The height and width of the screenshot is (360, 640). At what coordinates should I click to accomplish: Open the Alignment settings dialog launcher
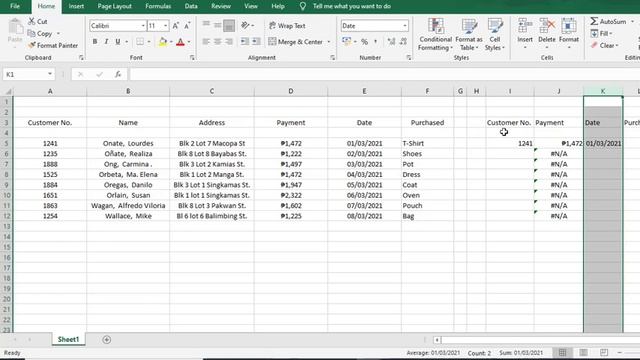333,58
